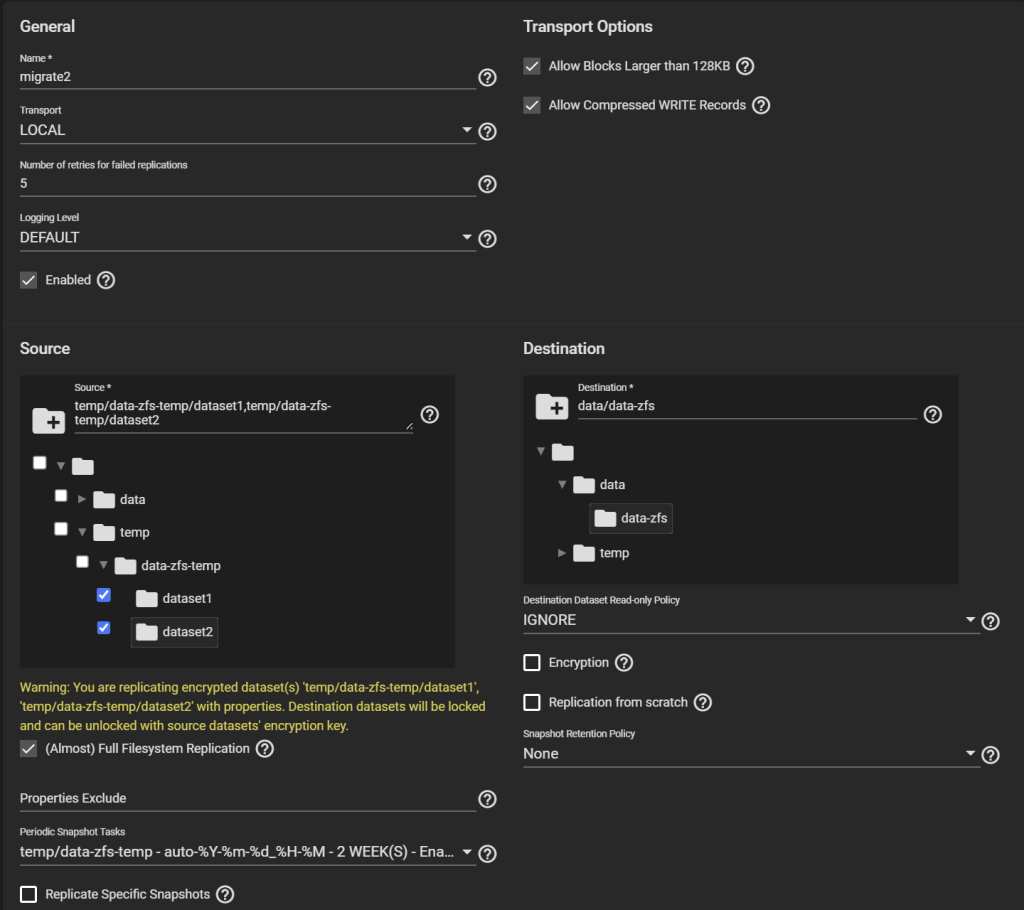The width and height of the screenshot is (1024, 910).
Task: Collapse the data-zfs-temp source folder
Action: pos(103,565)
